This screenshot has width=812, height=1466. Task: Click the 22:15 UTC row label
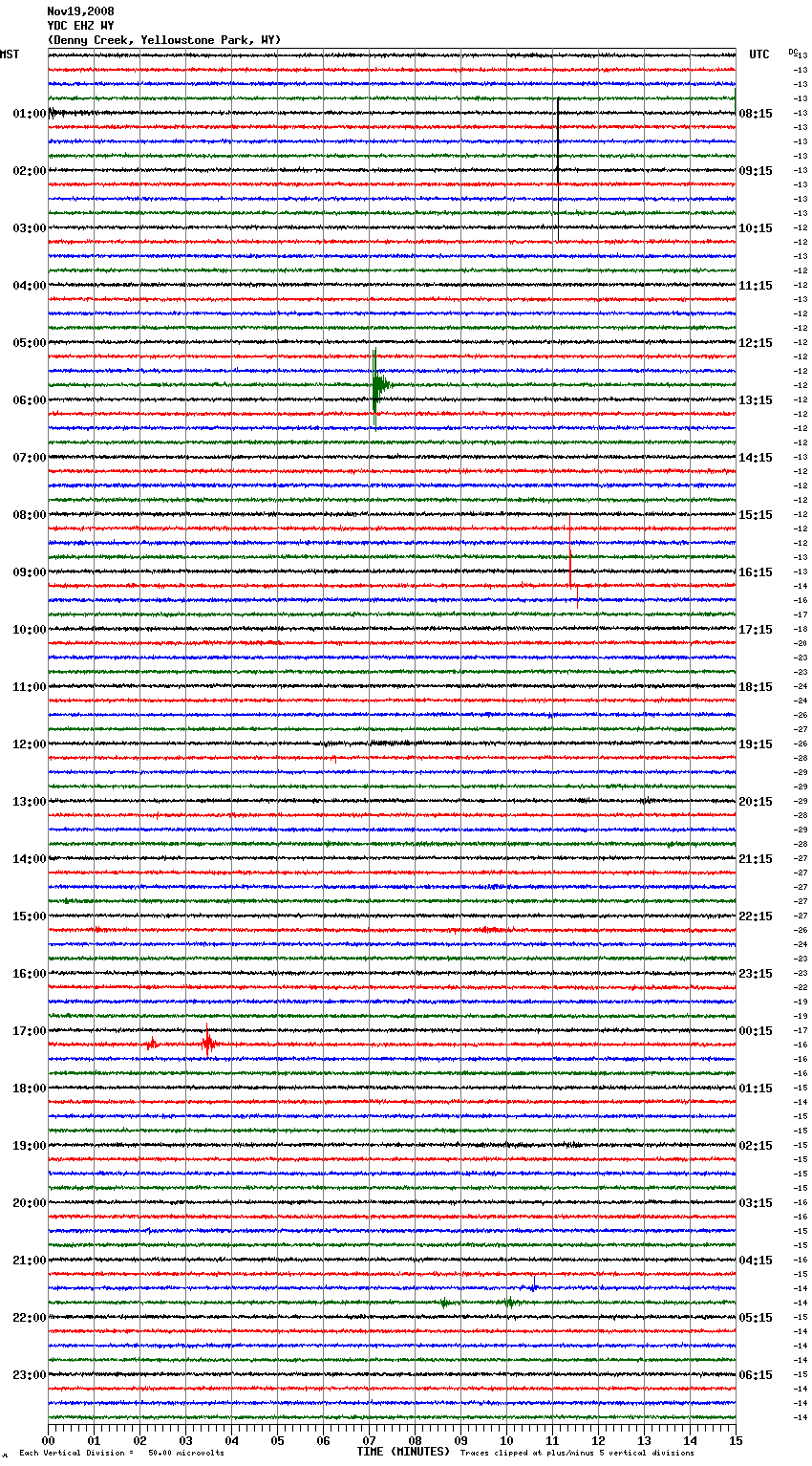[x=756, y=916]
